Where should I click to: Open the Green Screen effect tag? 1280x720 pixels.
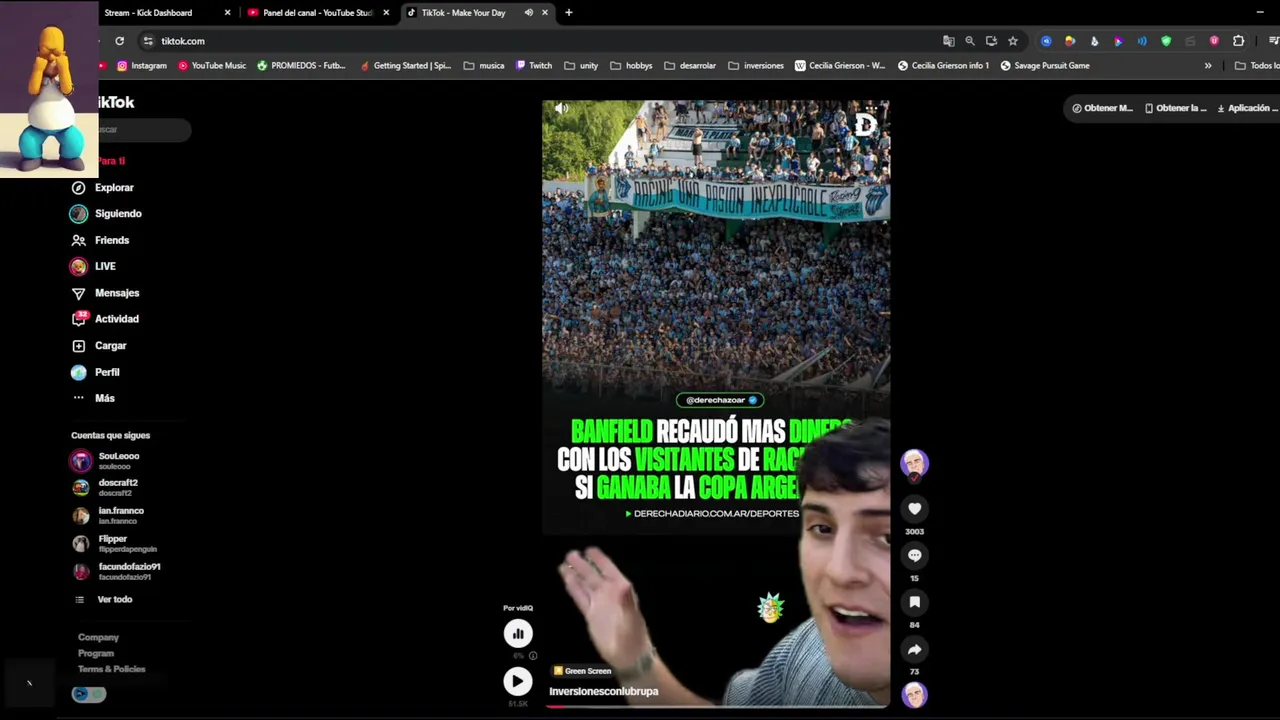click(581, 671)
